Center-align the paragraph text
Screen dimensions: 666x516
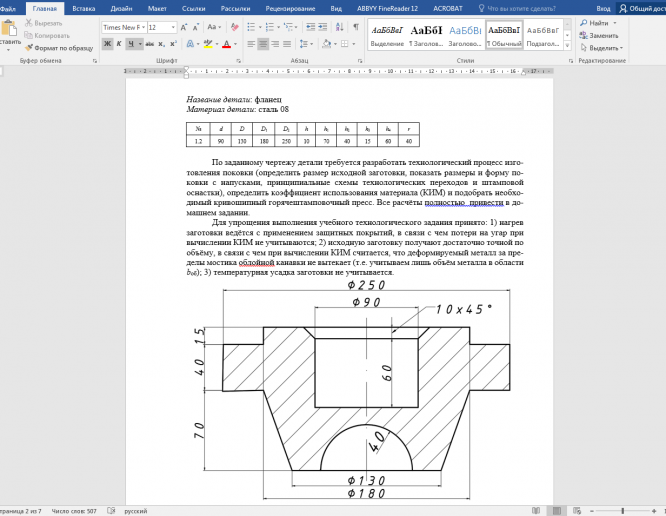(263, 45)
